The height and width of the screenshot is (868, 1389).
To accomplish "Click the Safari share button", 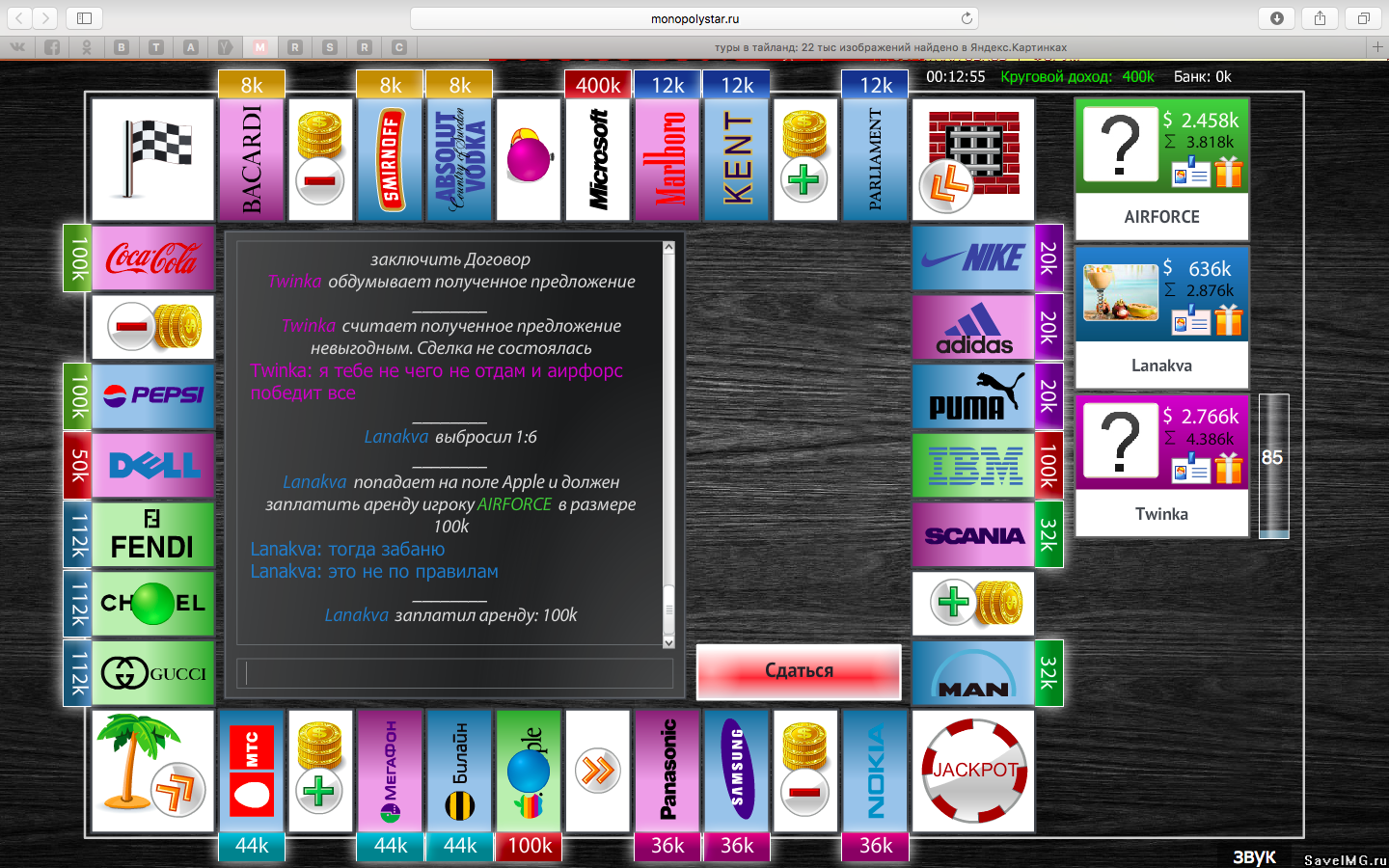I will pyautogui.click(x=1321, y=18).
